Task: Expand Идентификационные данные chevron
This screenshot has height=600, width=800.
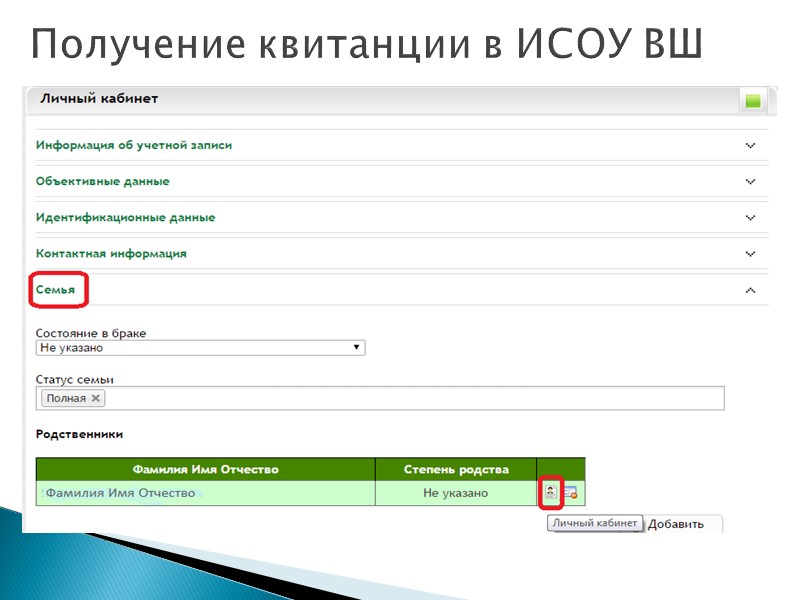Action: point(750,218)
